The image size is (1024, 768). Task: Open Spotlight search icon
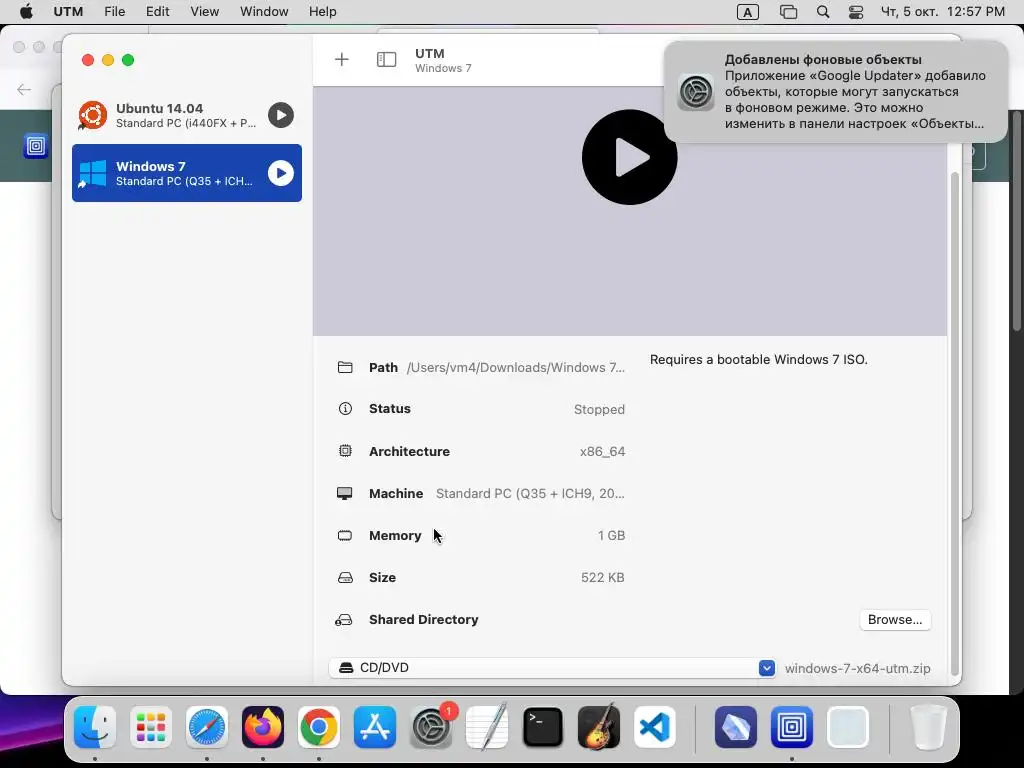point(823,12)
